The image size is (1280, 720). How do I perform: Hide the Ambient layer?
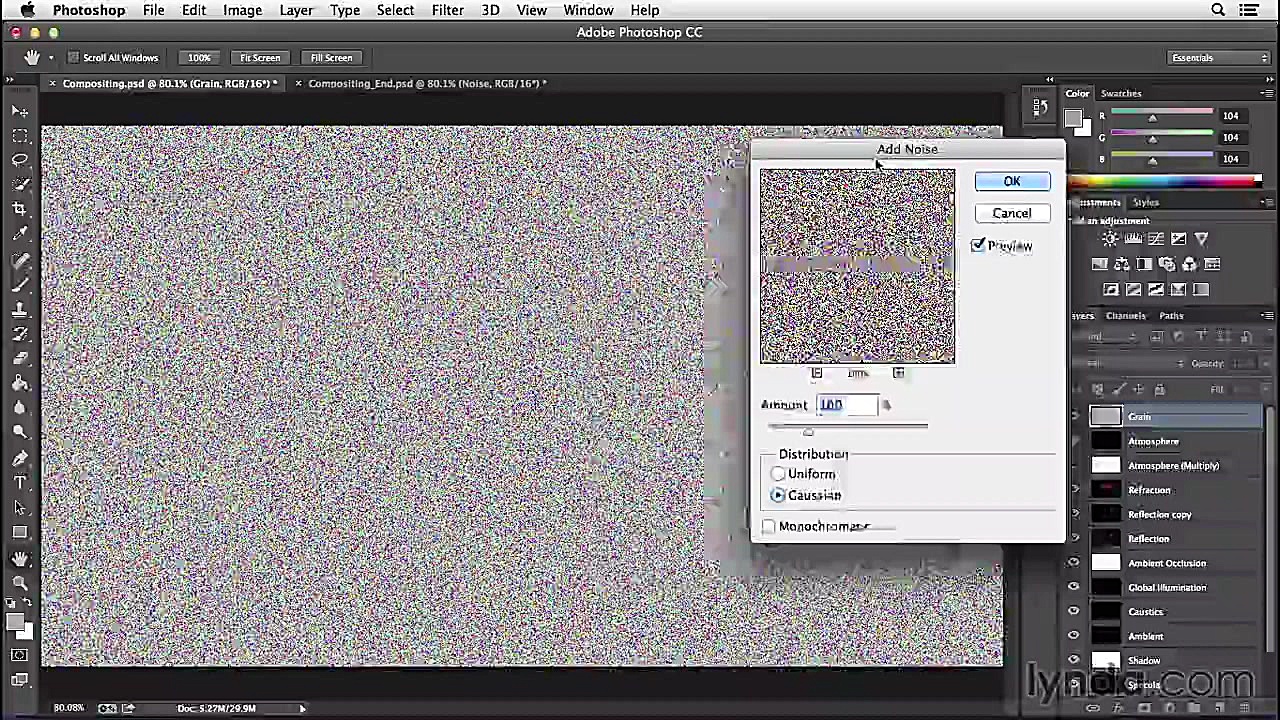point(1074,636)
